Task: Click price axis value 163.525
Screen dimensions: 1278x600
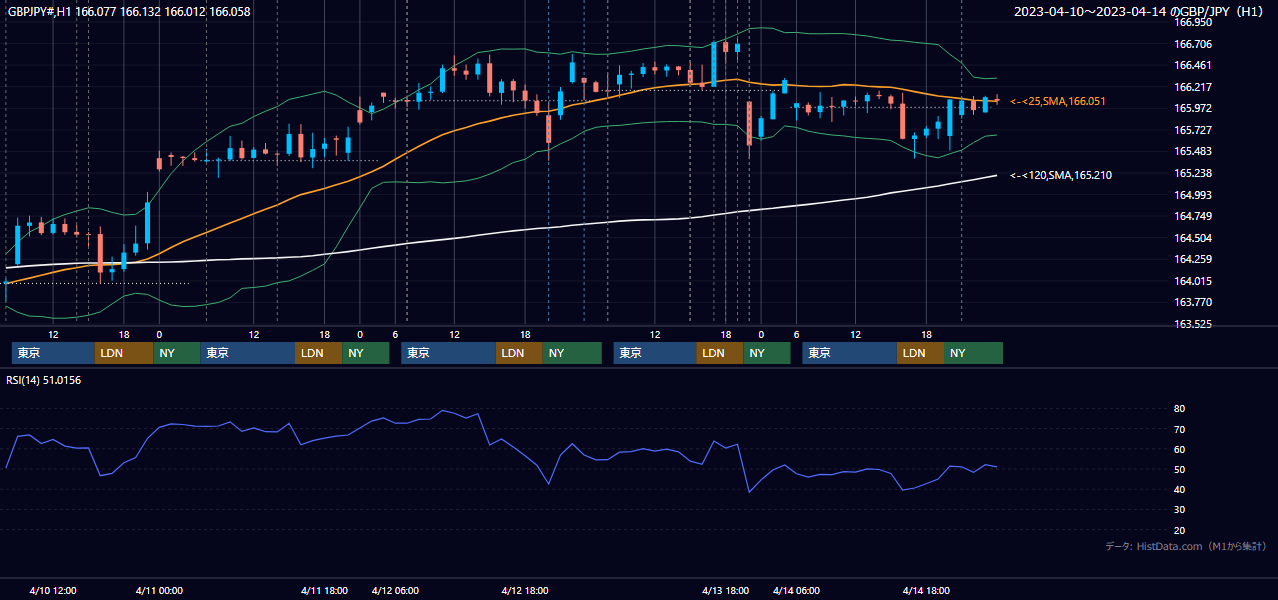Action: point(1192,324)
